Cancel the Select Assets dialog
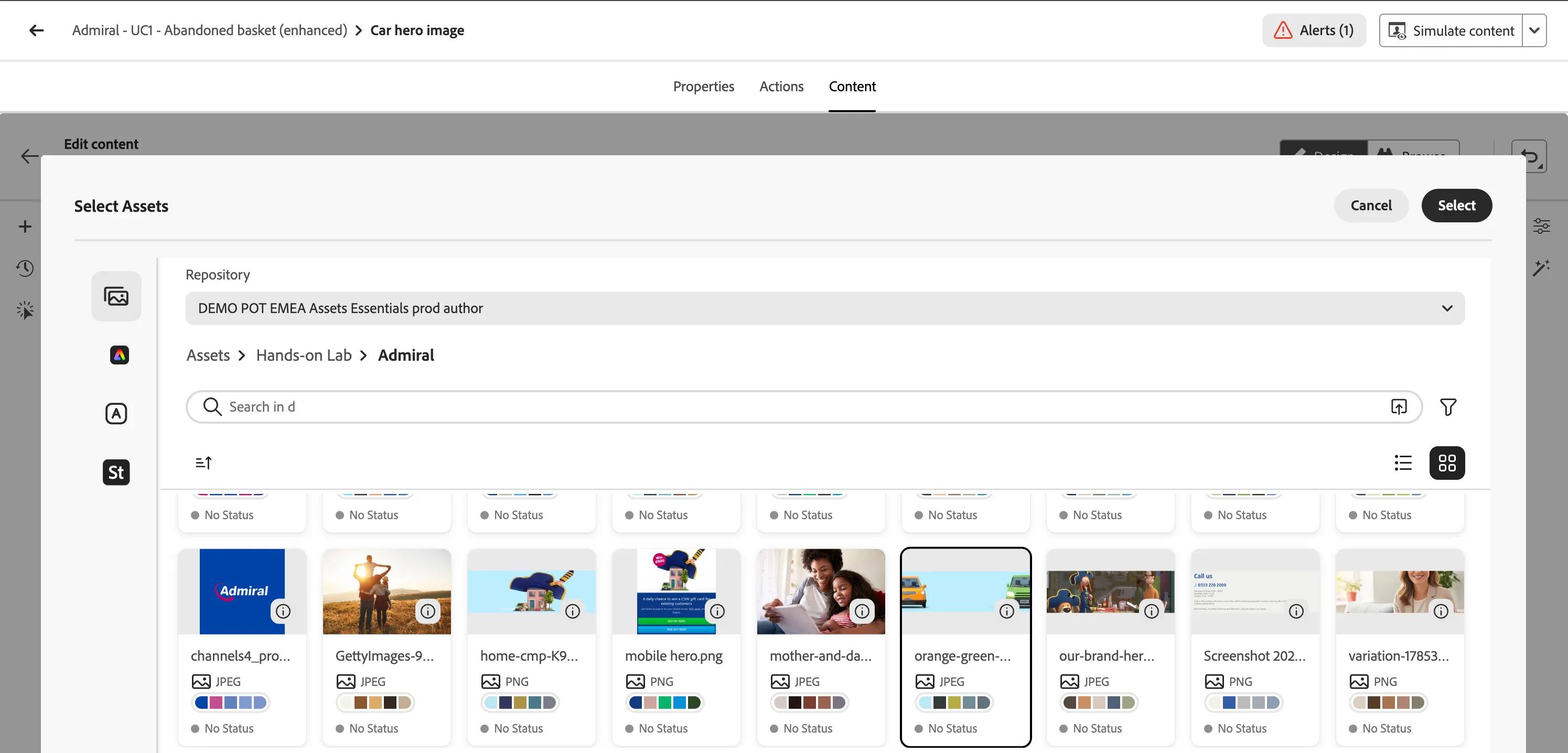 point(1371,206)
